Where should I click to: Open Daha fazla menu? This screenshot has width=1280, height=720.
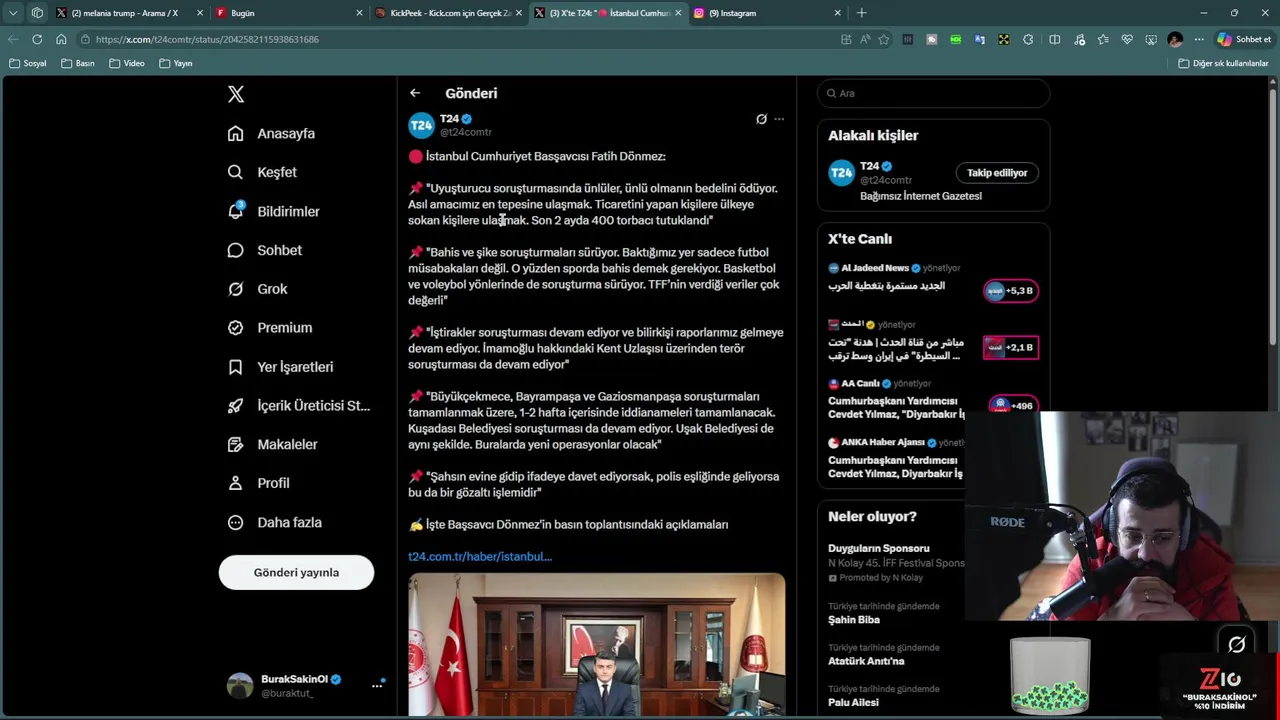275,522
